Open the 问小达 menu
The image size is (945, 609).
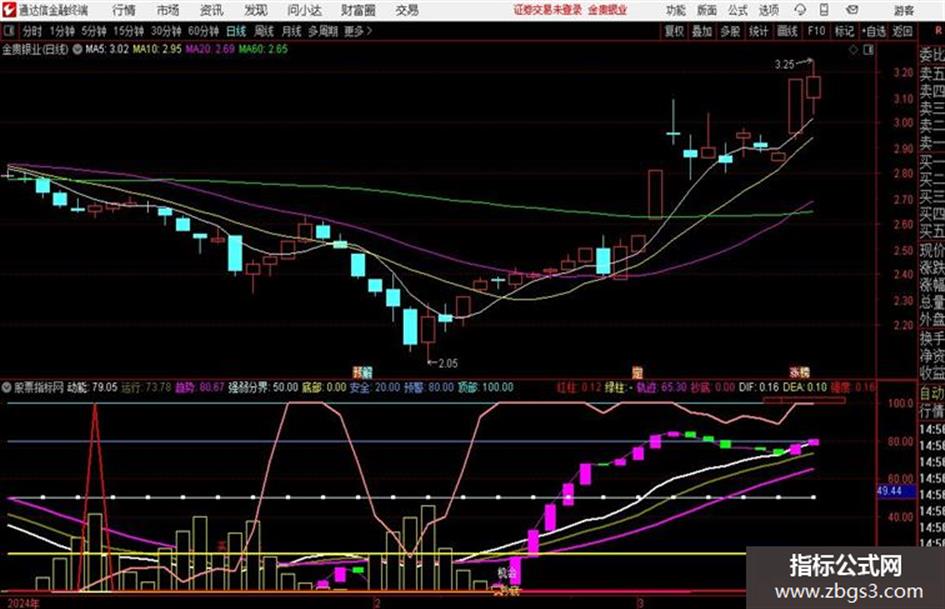pos(304,10)
